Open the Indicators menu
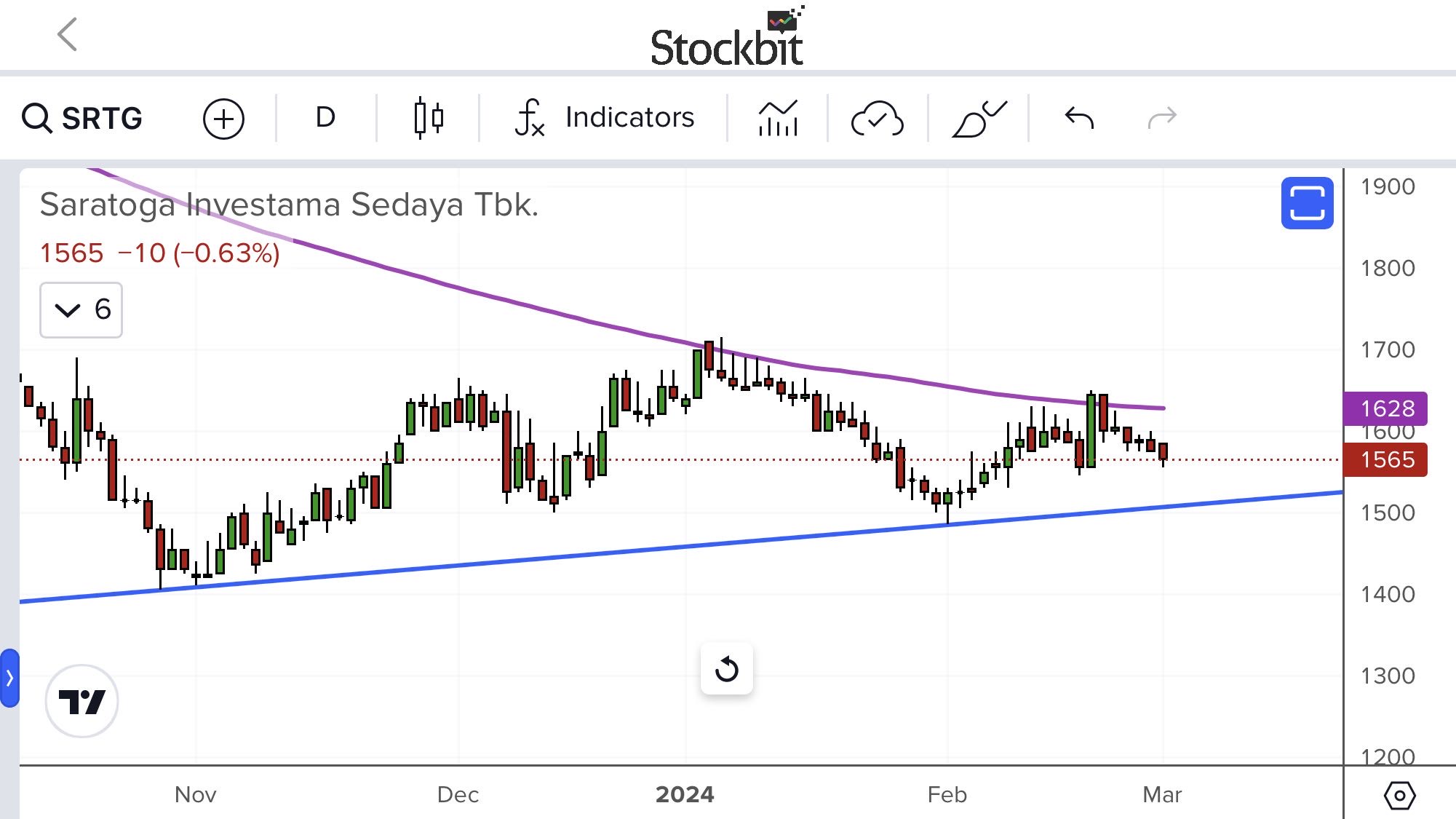Viewport: 1456px width, 819px height. coord(604,117)
